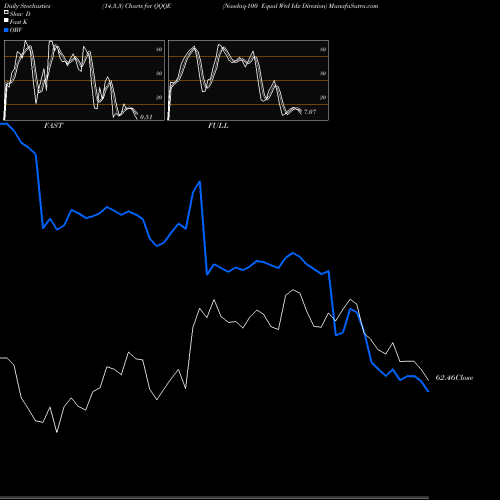Click the 80 level label in FULL chart

point(323,49)
